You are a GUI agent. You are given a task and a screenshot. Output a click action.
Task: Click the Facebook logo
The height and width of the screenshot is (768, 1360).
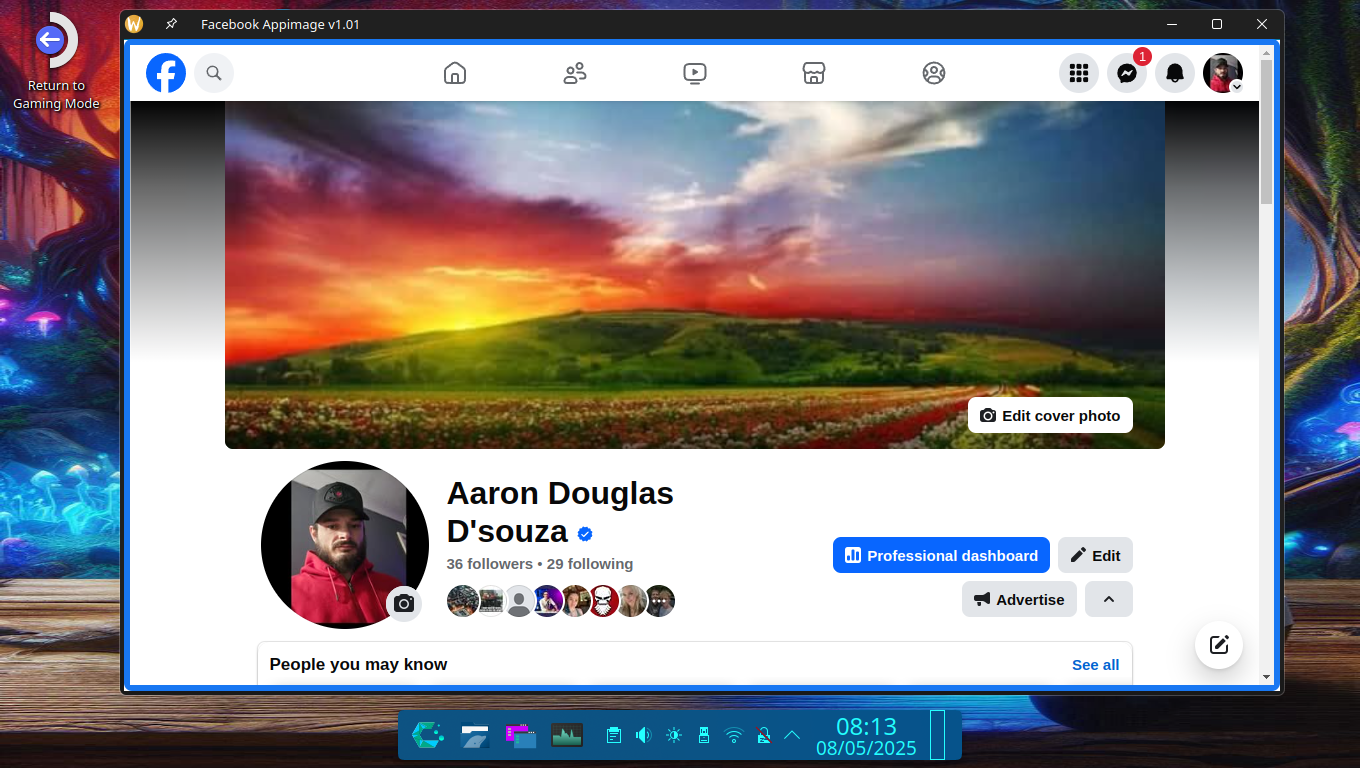pos(166,73)
